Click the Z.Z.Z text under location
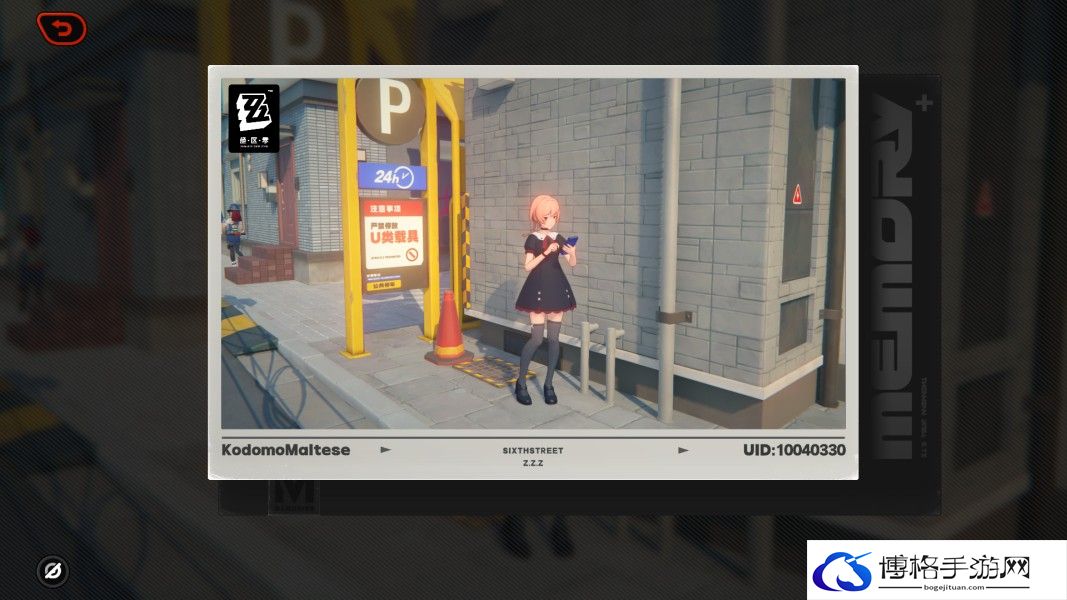1067x600 pixels. [533, 463]
